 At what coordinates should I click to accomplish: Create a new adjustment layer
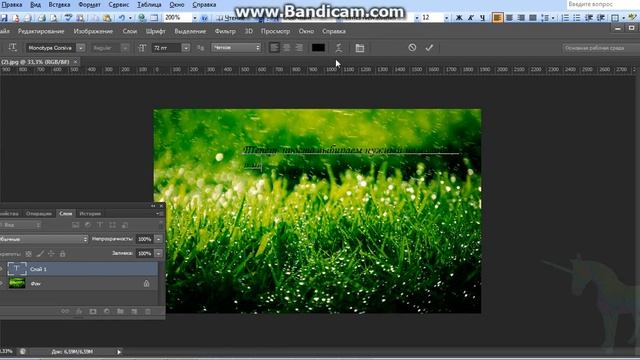coord(107,311)
